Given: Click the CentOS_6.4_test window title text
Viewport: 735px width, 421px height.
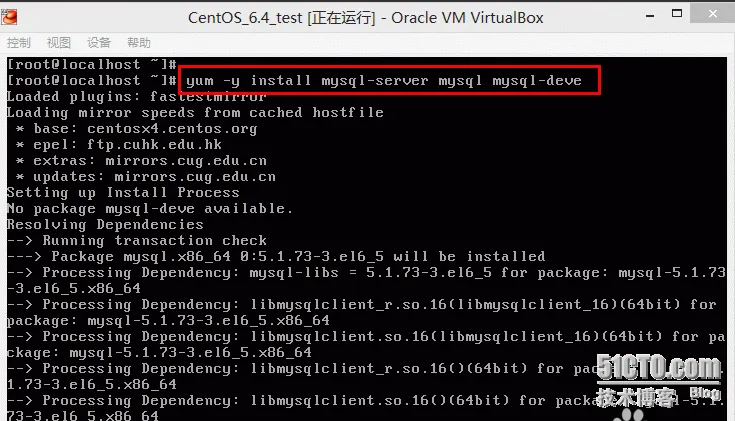Looking at the screenshot, I should tap(366, 18).
